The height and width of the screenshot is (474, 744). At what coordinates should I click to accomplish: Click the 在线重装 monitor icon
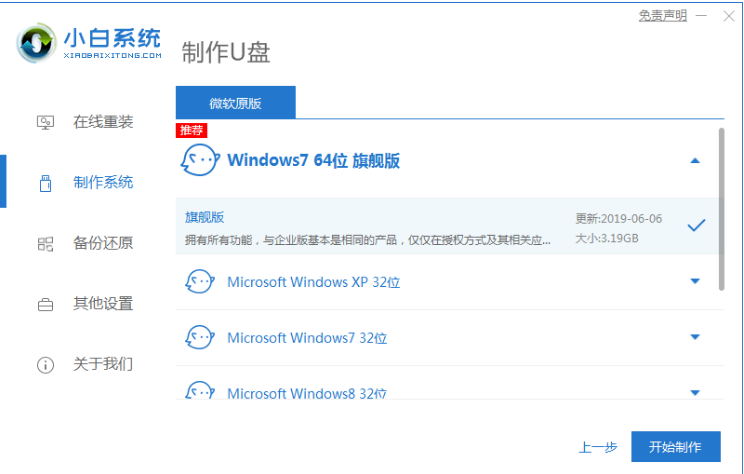click(x=45, y=123)
